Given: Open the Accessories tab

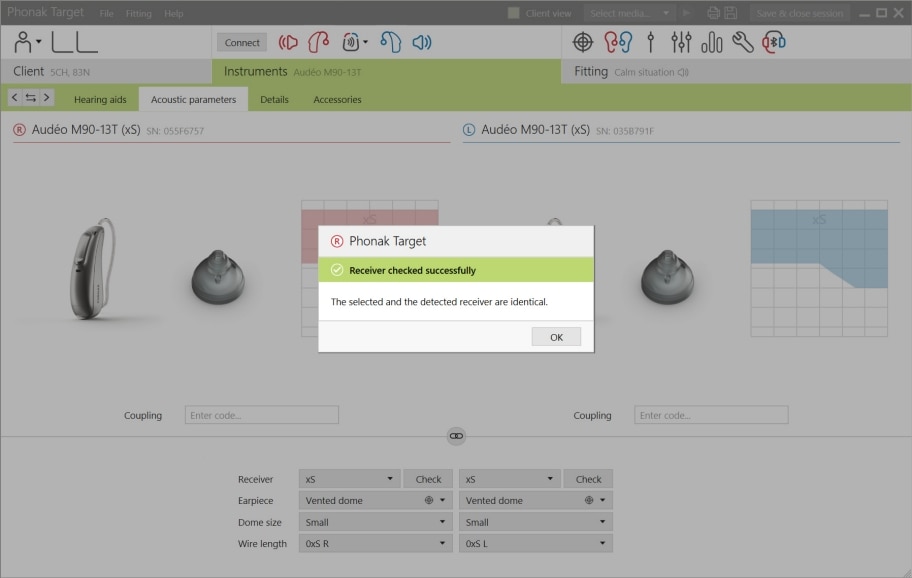Looking at the screenshot, I should click(337, 99).
